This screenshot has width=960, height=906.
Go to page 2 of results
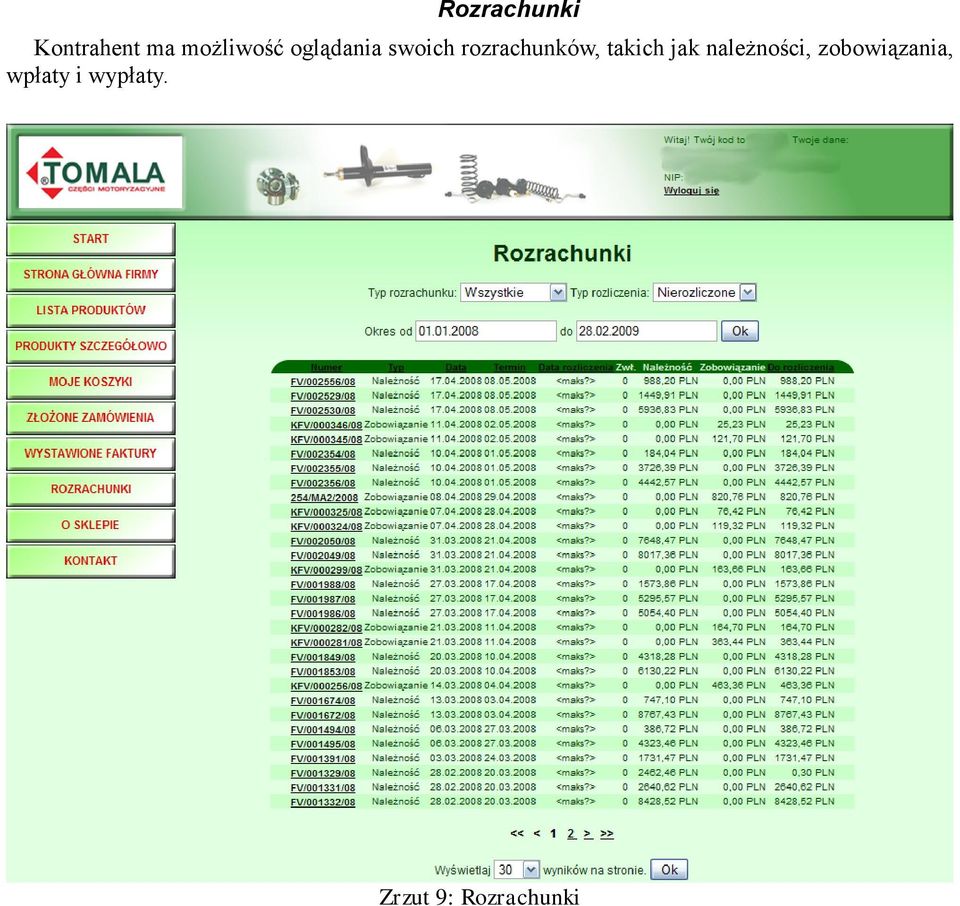click(x=571, y=833)
